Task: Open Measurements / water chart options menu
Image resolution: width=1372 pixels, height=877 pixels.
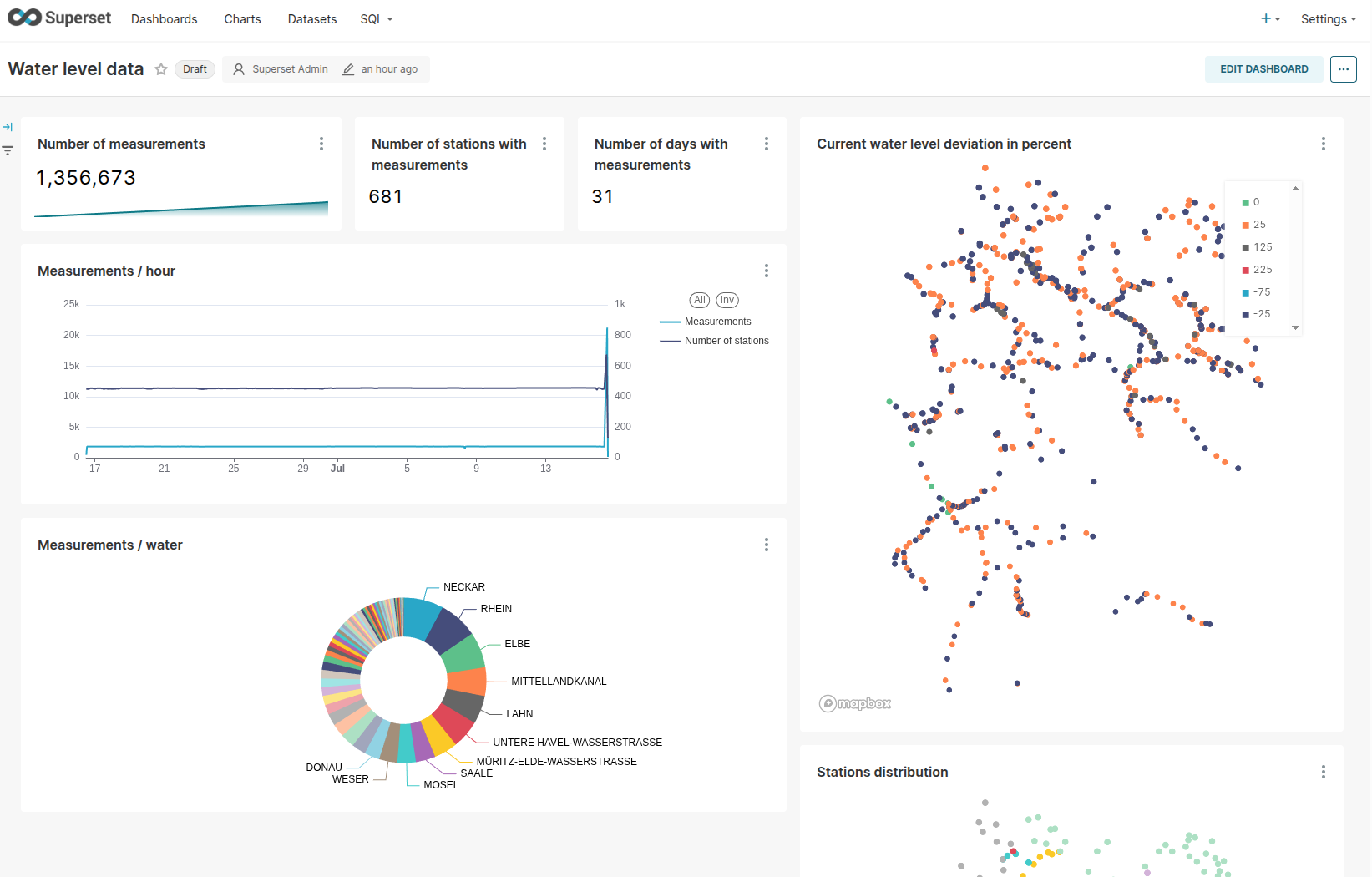Action: [x=766, y=545]
